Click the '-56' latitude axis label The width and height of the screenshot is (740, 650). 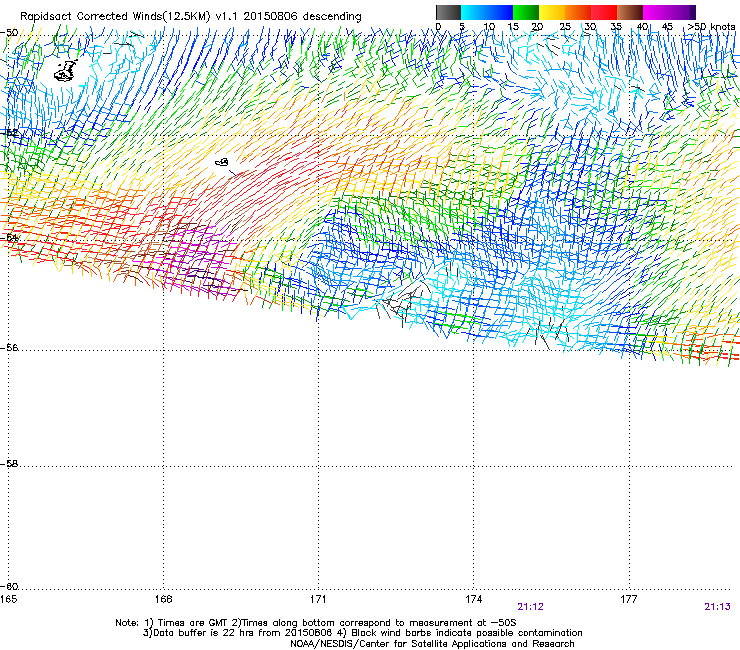(9, 348)
